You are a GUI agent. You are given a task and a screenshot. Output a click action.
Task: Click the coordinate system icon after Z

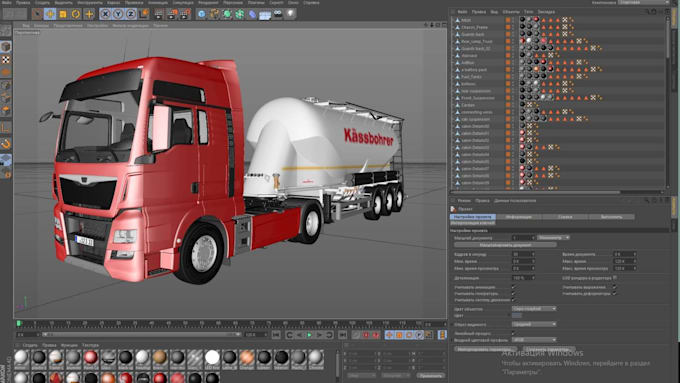pyautogui.click(x=144, y=14)
